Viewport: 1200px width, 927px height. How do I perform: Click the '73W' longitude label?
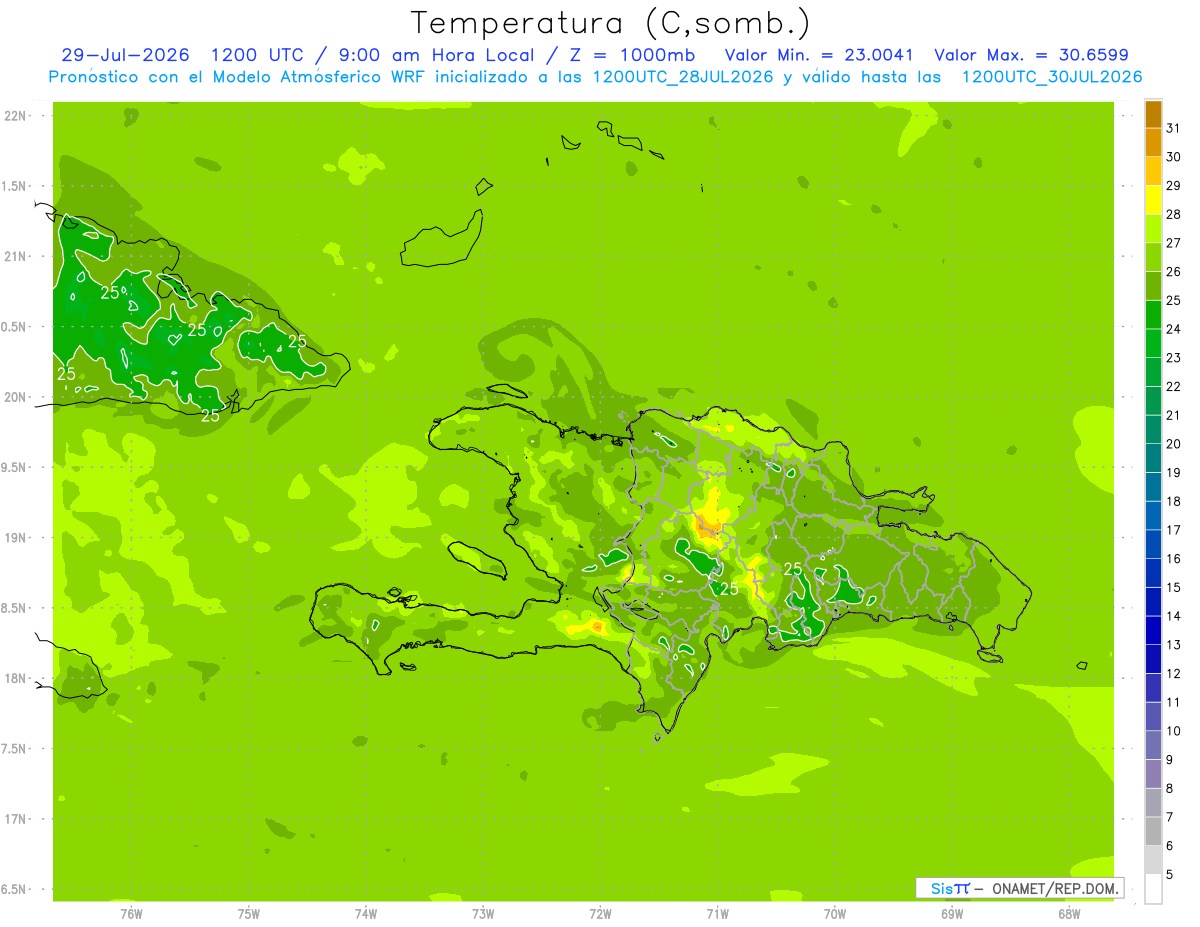coord(483,914)
